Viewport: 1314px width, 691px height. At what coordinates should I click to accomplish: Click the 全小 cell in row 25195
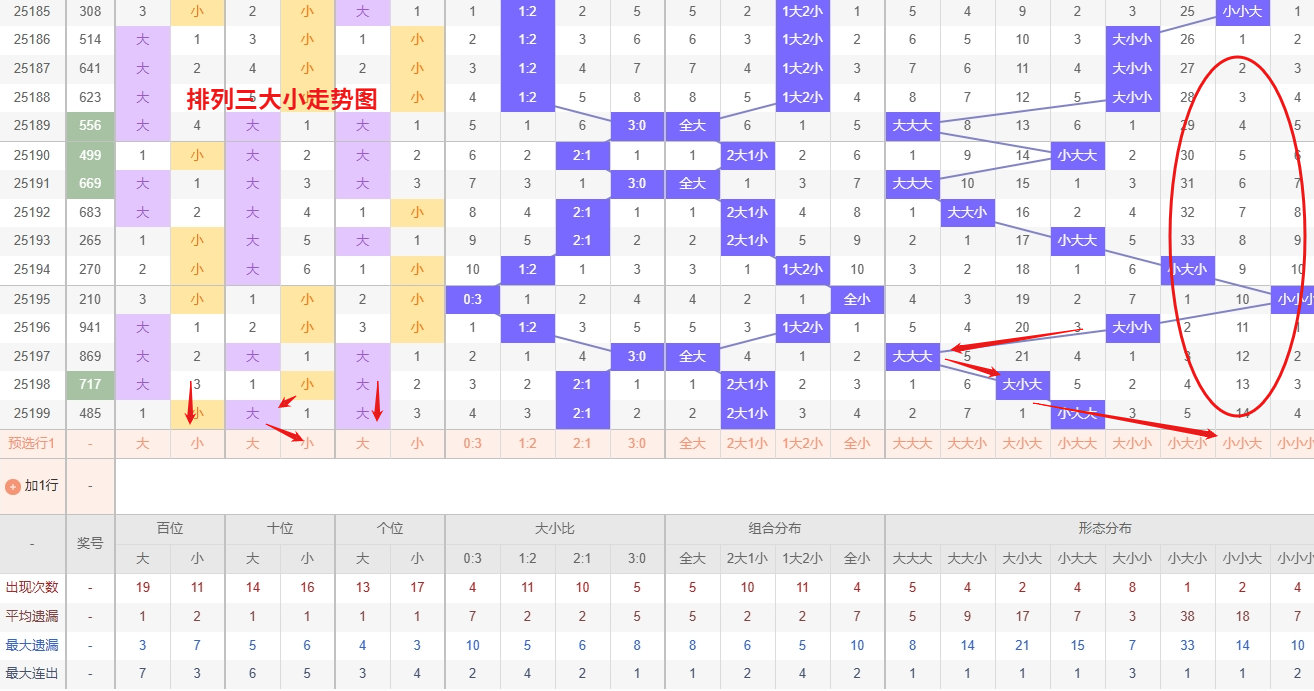pos(857,299)
